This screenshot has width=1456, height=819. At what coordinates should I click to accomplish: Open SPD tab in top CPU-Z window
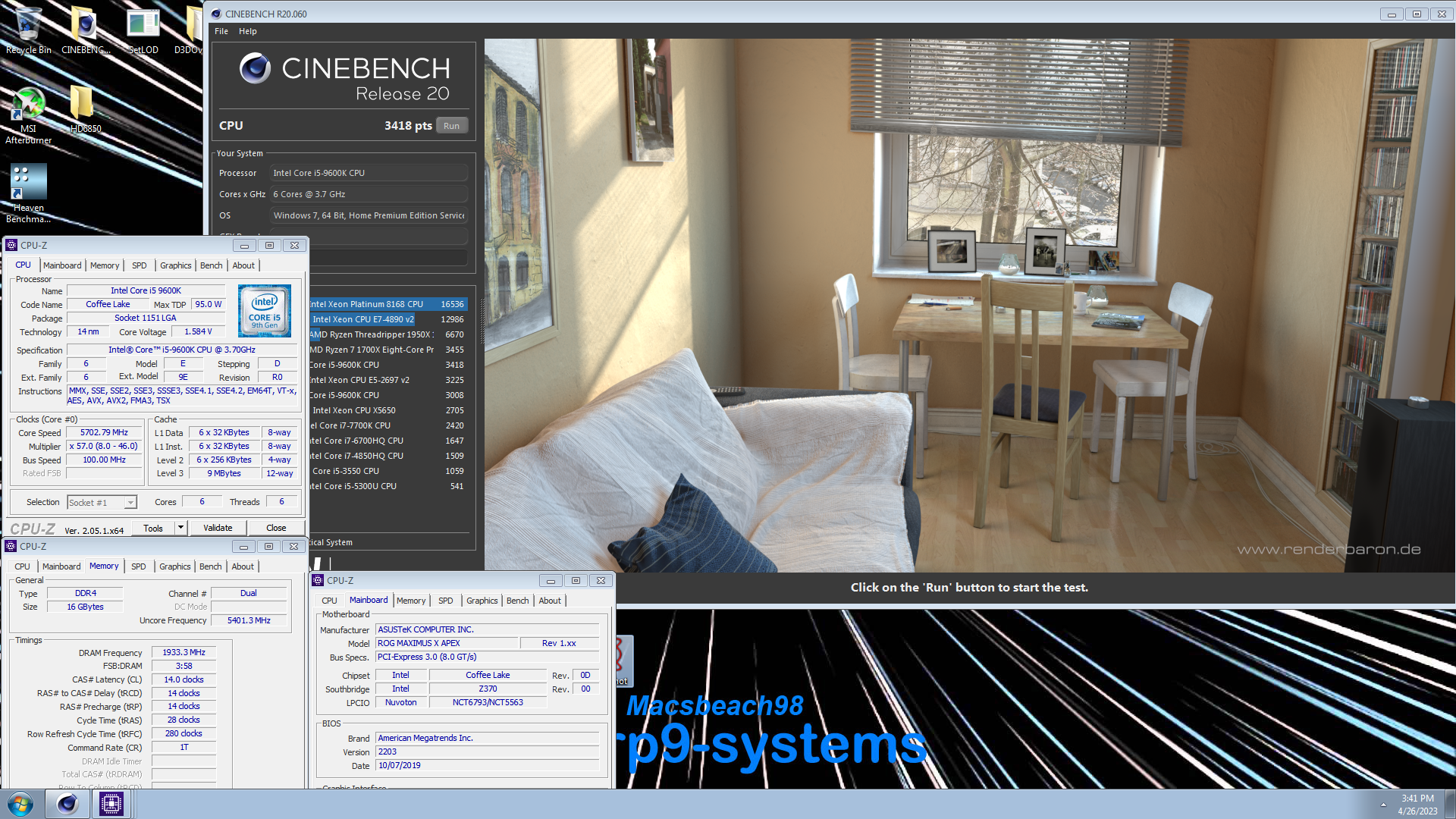click(140, 265)
